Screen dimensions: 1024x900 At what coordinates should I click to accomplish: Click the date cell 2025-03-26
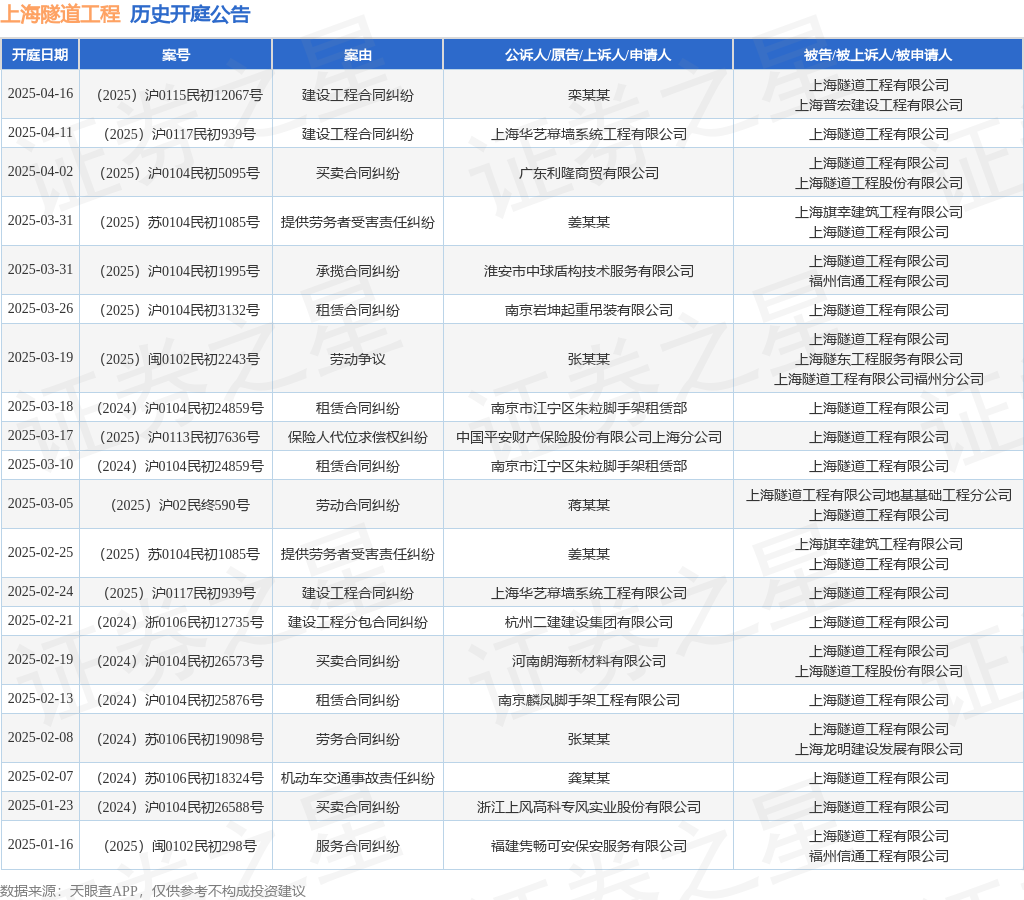click(40, 308)
